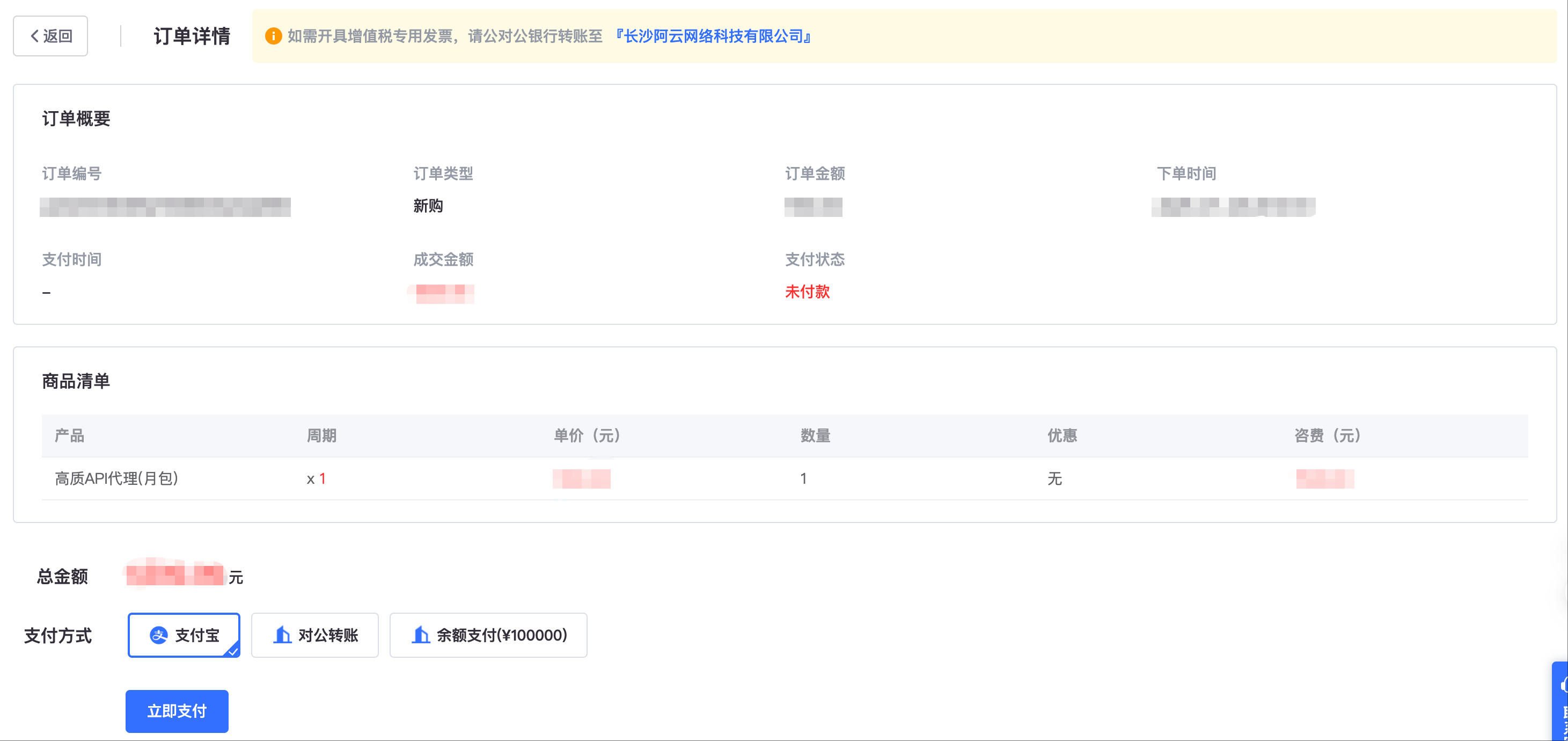This screenshot has width=1568, height=741.
Task: Click the 订单类型 label
Action: 443,173
